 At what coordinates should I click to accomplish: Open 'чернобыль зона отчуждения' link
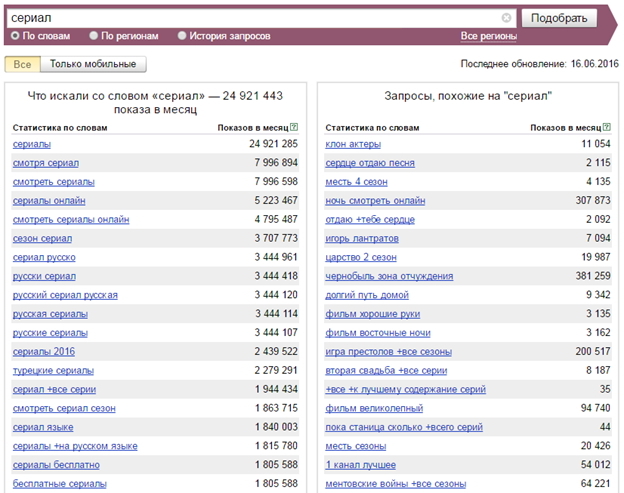pos(389,276)
